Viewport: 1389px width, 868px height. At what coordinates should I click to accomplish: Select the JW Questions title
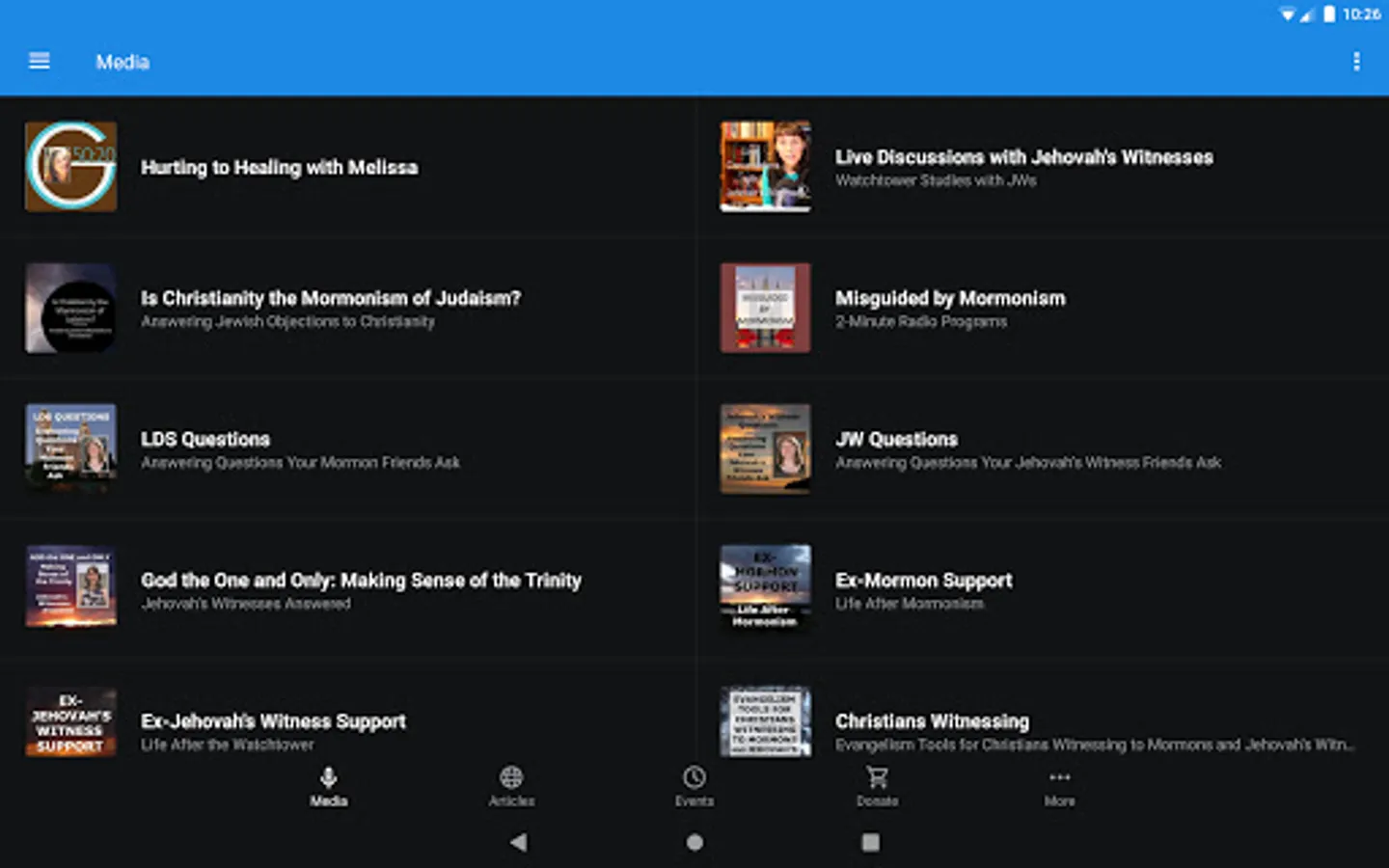click(x=897, y=439)
